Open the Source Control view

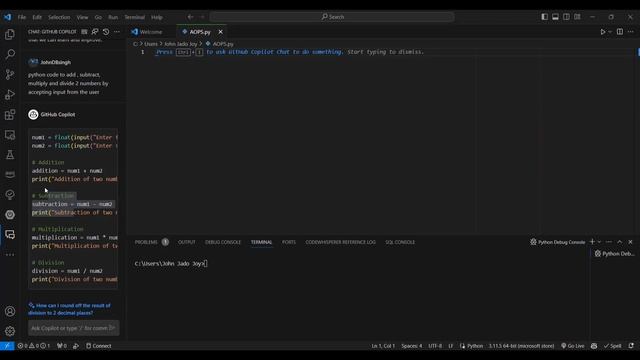point(10,74)
